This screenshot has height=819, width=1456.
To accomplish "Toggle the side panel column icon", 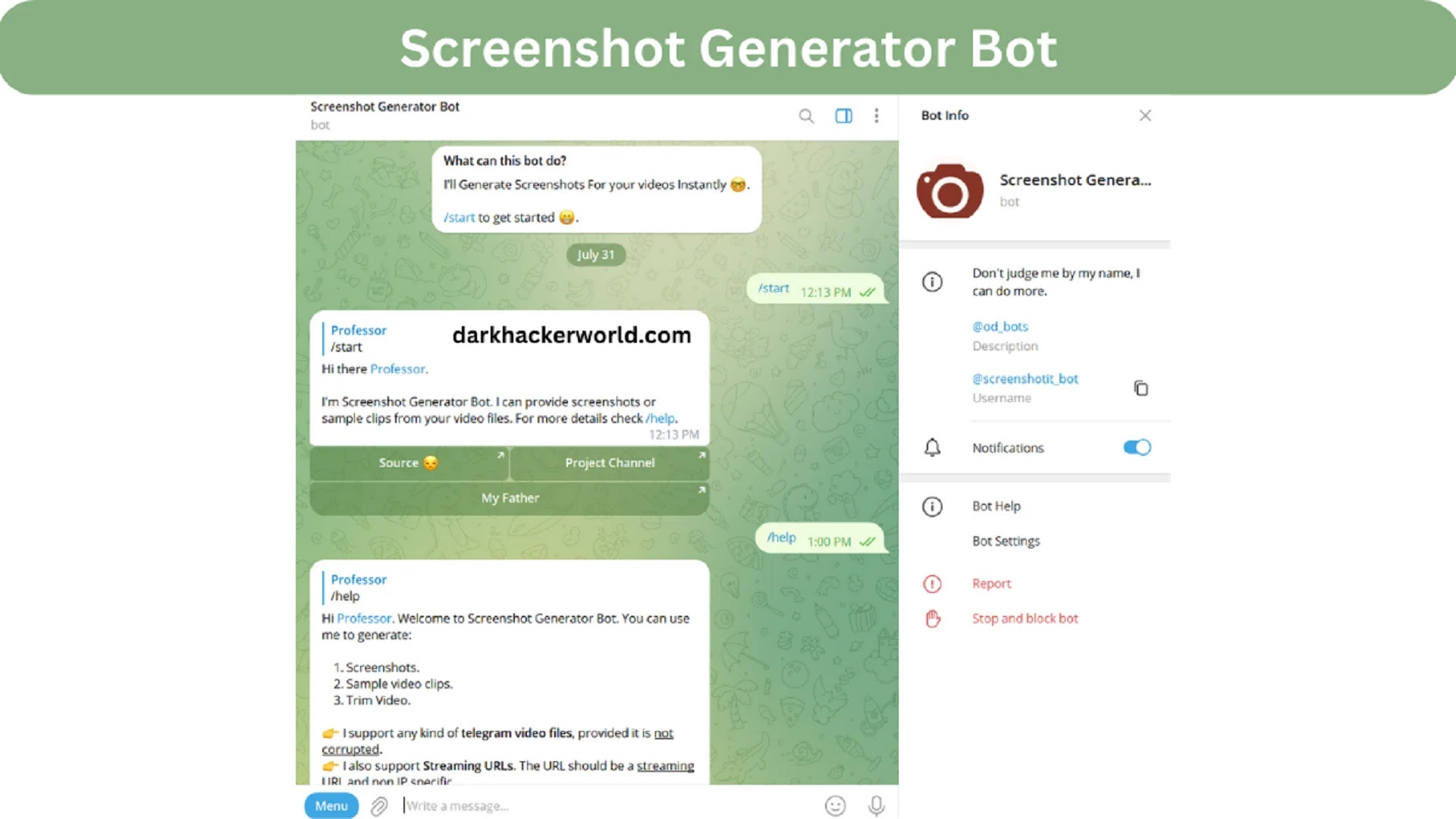I will pyautogui.click(x=843, y=116).
